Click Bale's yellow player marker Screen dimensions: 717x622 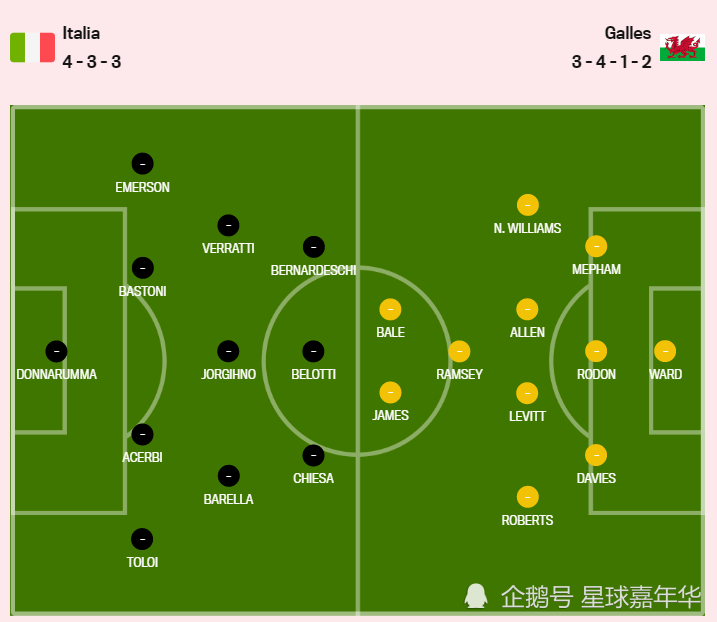(x=390, y=310)
